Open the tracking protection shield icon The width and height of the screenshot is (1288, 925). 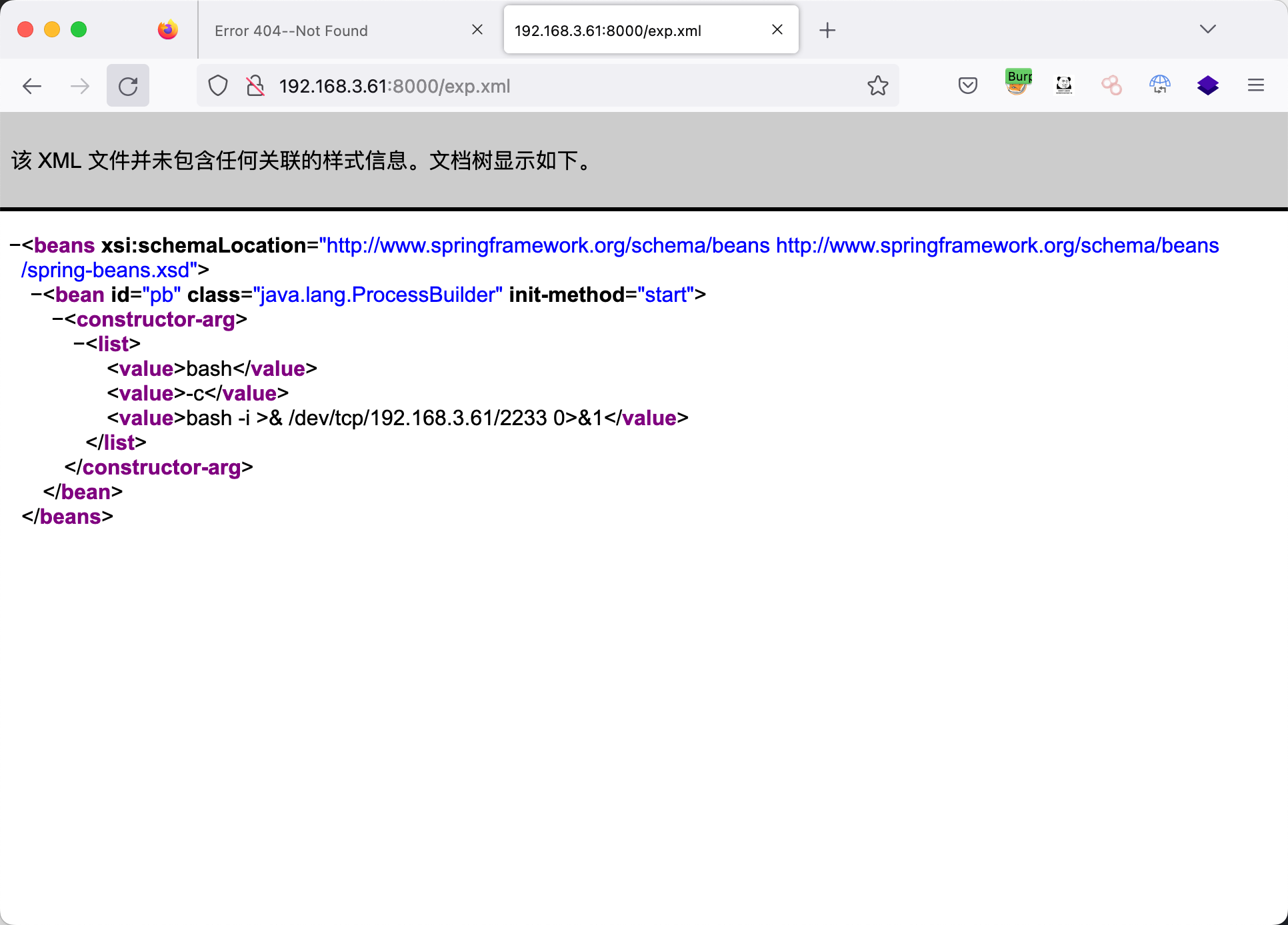218,86
